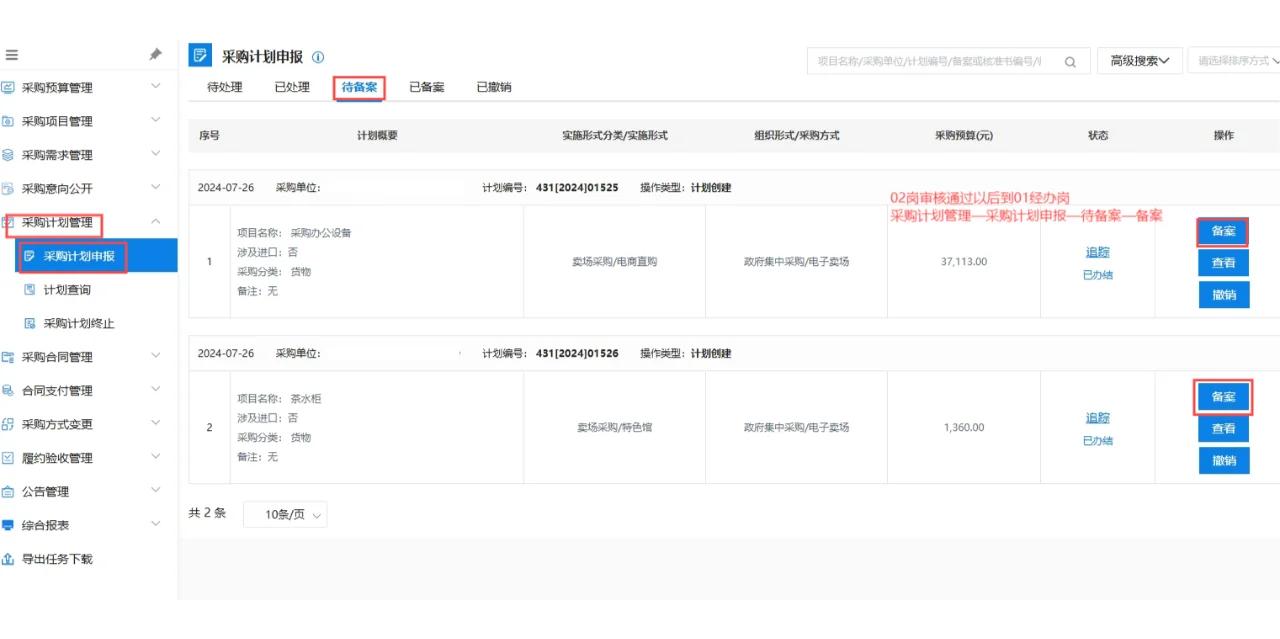Click the 履约验收管理 sidebar icon
The image size is (1280, 639).
[8, 458]
